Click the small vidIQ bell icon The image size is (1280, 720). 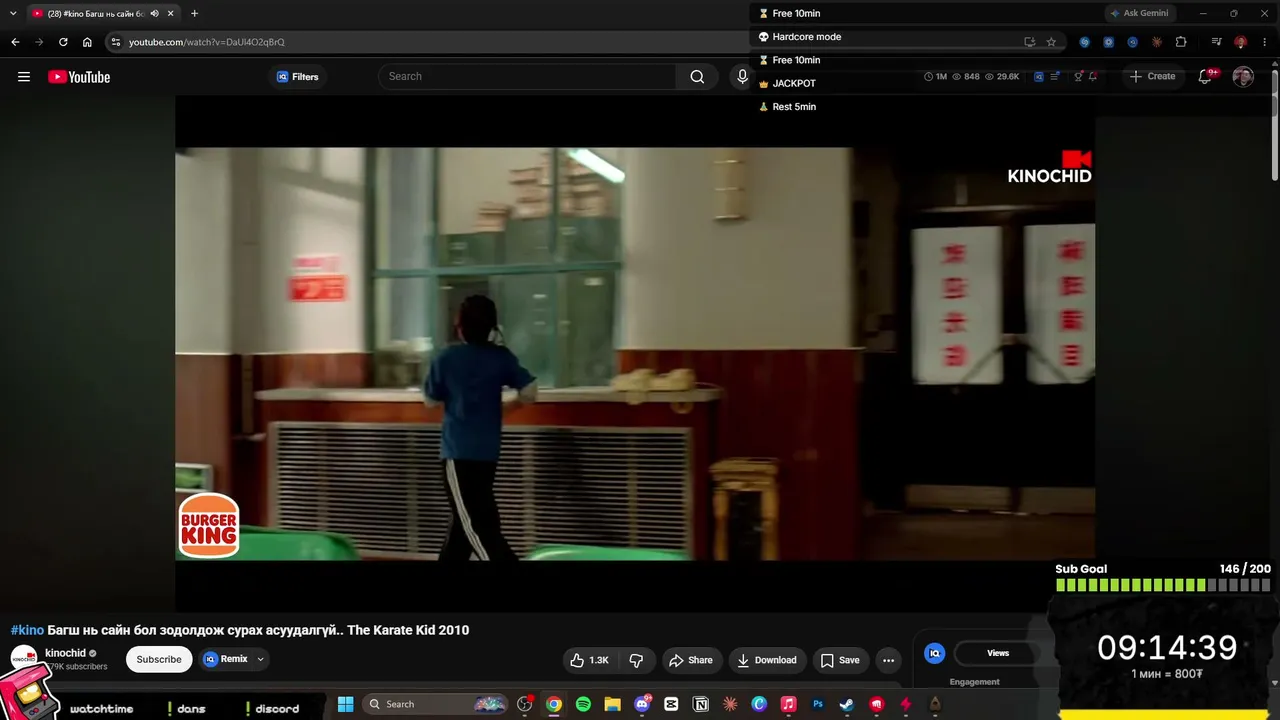[1093, 77]
